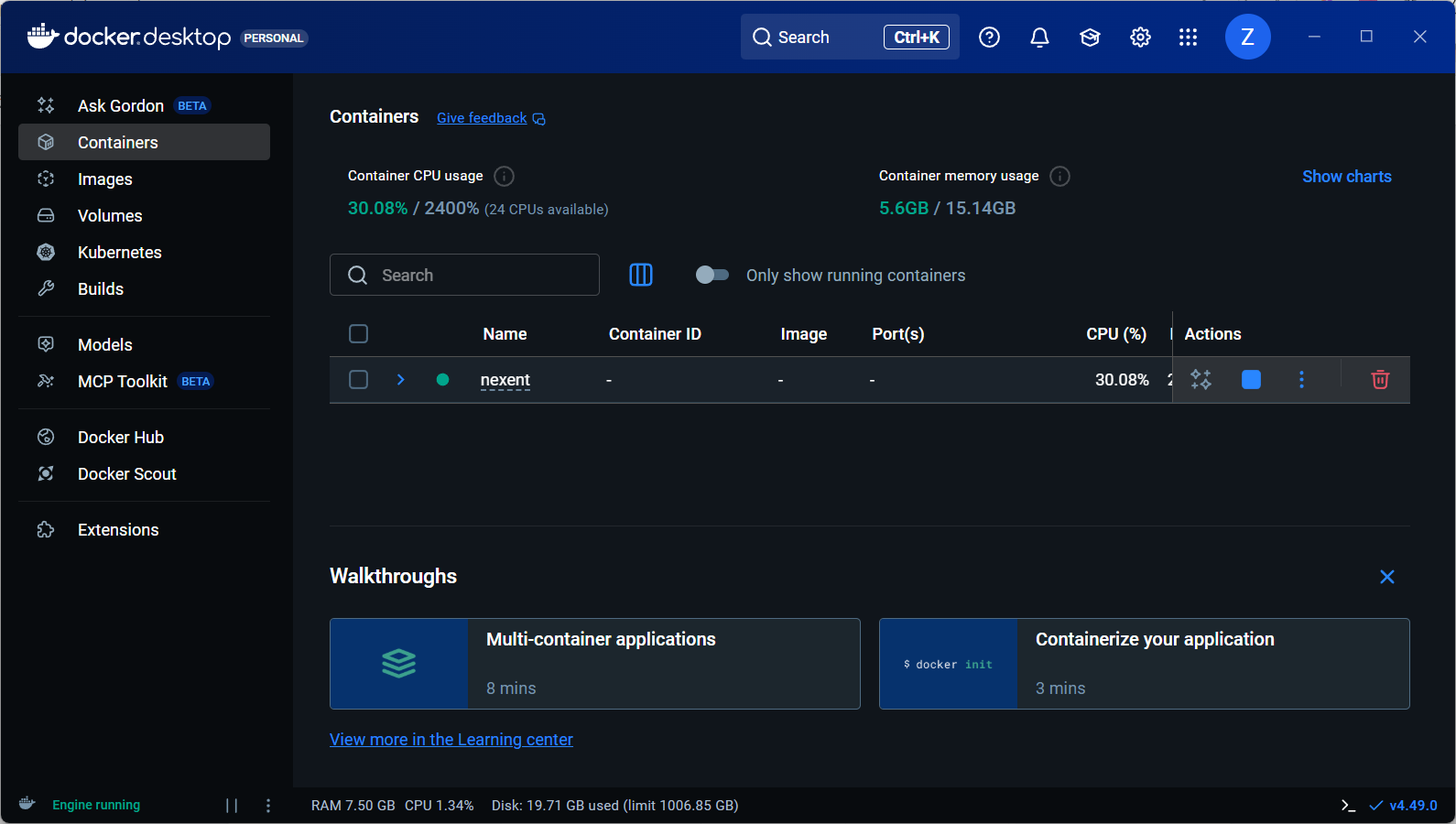The image size is (1456, 824).
Task: Toggle Only show running containers
Action: tap(712, 275)
